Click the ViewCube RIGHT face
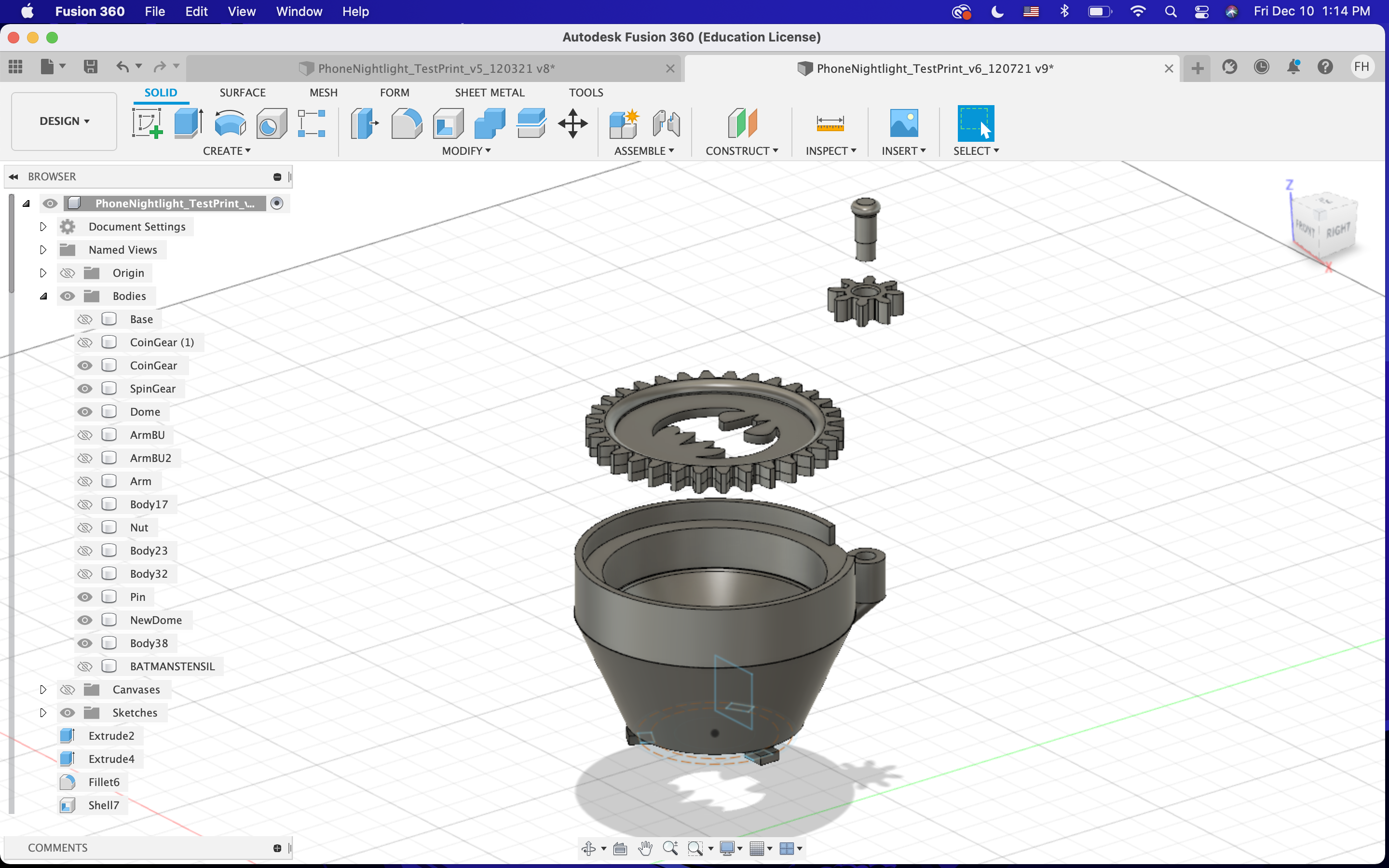Viewport: 1389px width, 868px height. (1338, 230)
